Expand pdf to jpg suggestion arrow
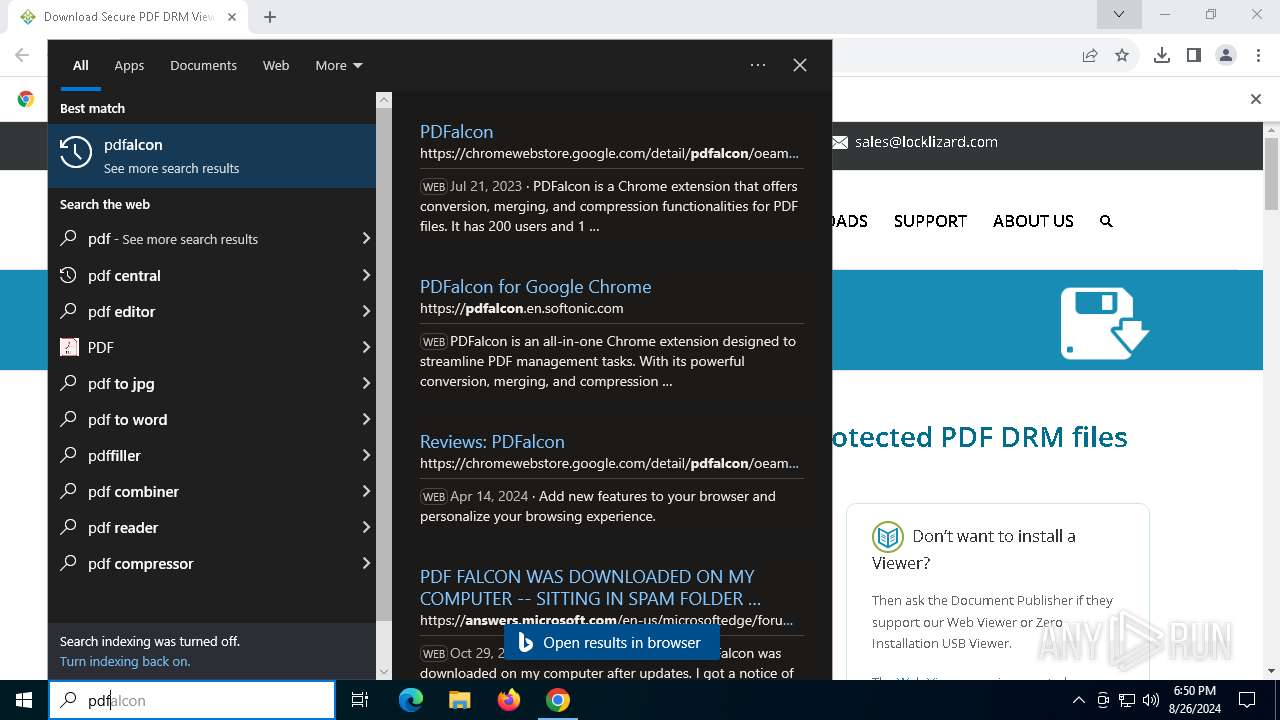This screenshot has height=720, width=1280. 366,383
